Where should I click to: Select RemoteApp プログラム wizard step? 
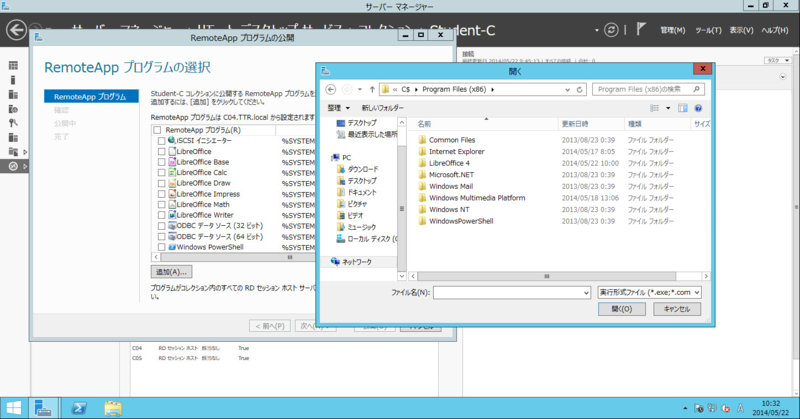(x=91, y=96)
